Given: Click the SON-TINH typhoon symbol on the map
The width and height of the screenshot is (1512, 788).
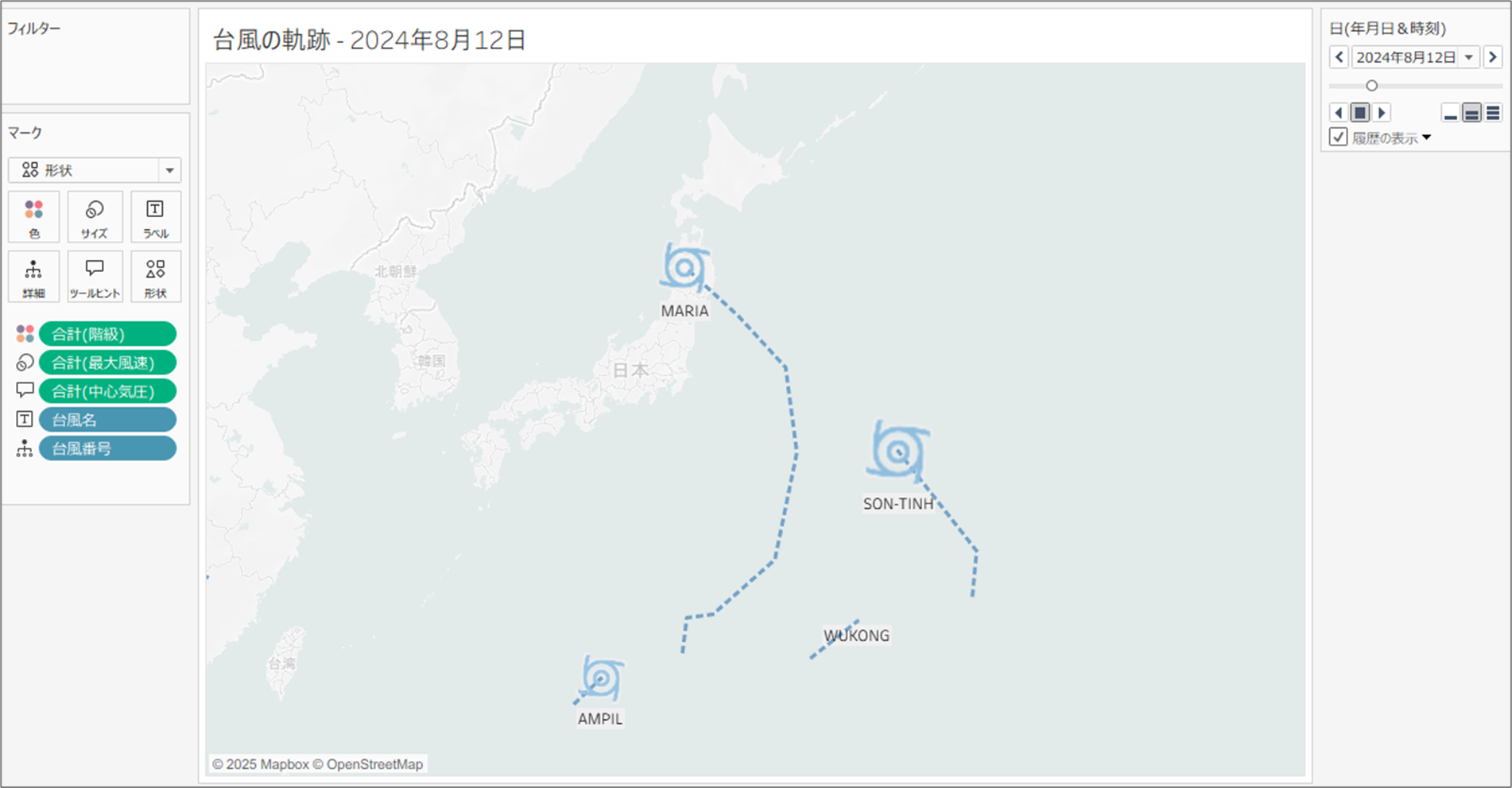Looking at the screenshot, I should click(898, 451).
